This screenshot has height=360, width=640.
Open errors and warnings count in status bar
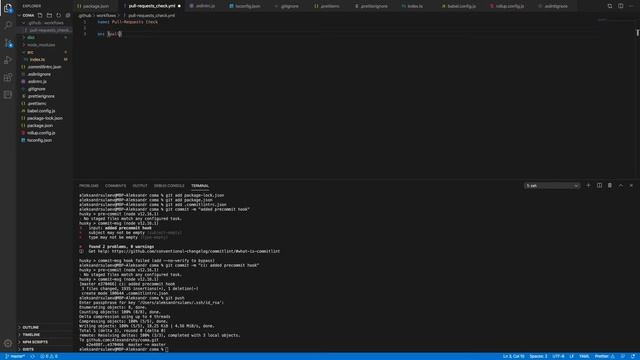49,356
